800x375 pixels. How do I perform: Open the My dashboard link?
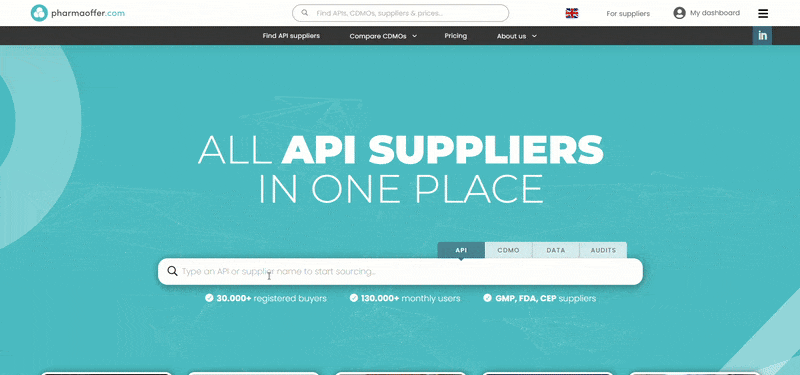click(x=715, y=13)
